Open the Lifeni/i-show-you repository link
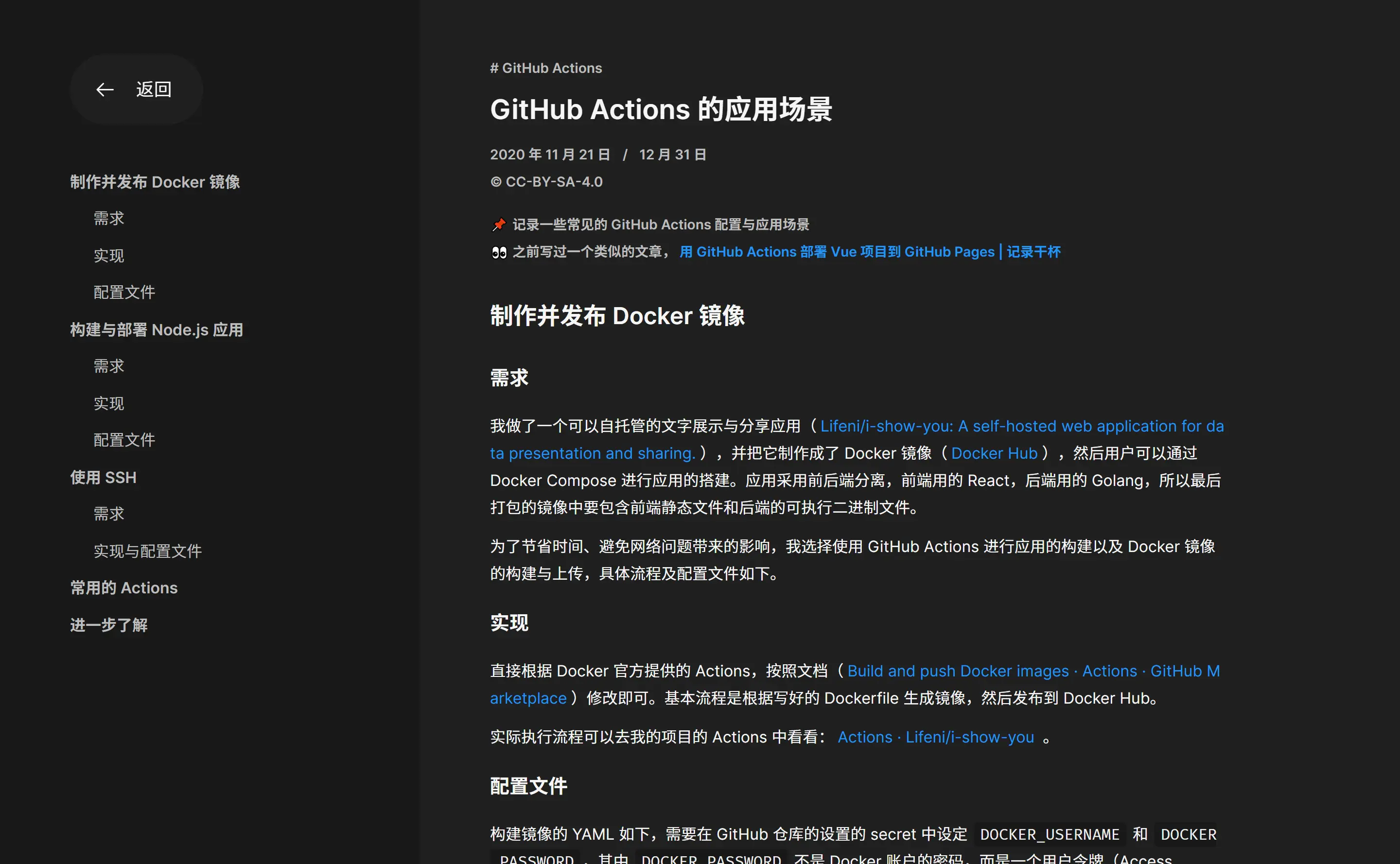The image size is (1400, 864). click(x=1021, y=426)
